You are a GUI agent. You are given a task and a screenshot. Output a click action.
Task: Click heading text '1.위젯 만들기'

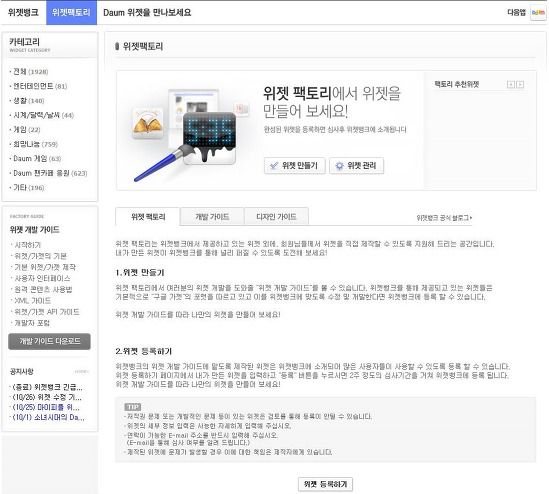(x=140, y=272)
